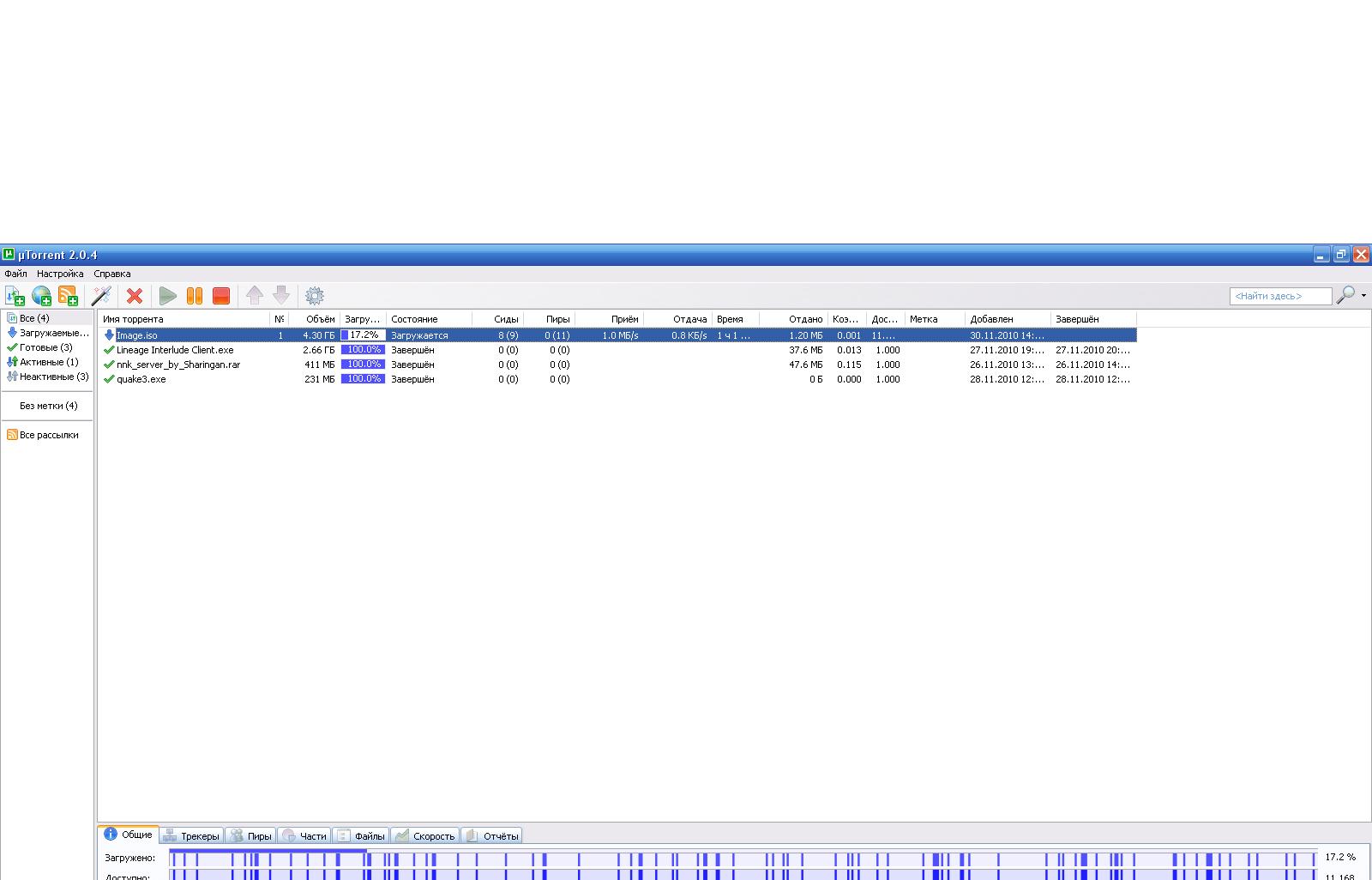Screen dimensions: 1372x880
Task: Click the green checkmark beside nnk_server_by_Sharingan.rar
Action: (109, 365)
